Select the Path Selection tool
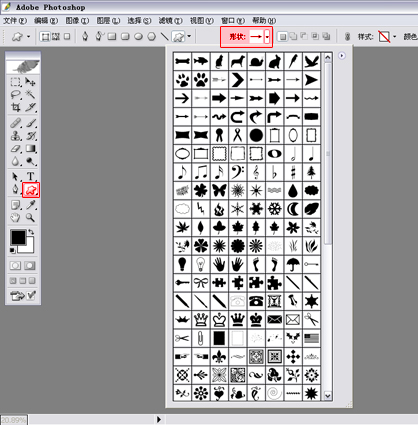418x425 pixels. [x=15, y=176]
